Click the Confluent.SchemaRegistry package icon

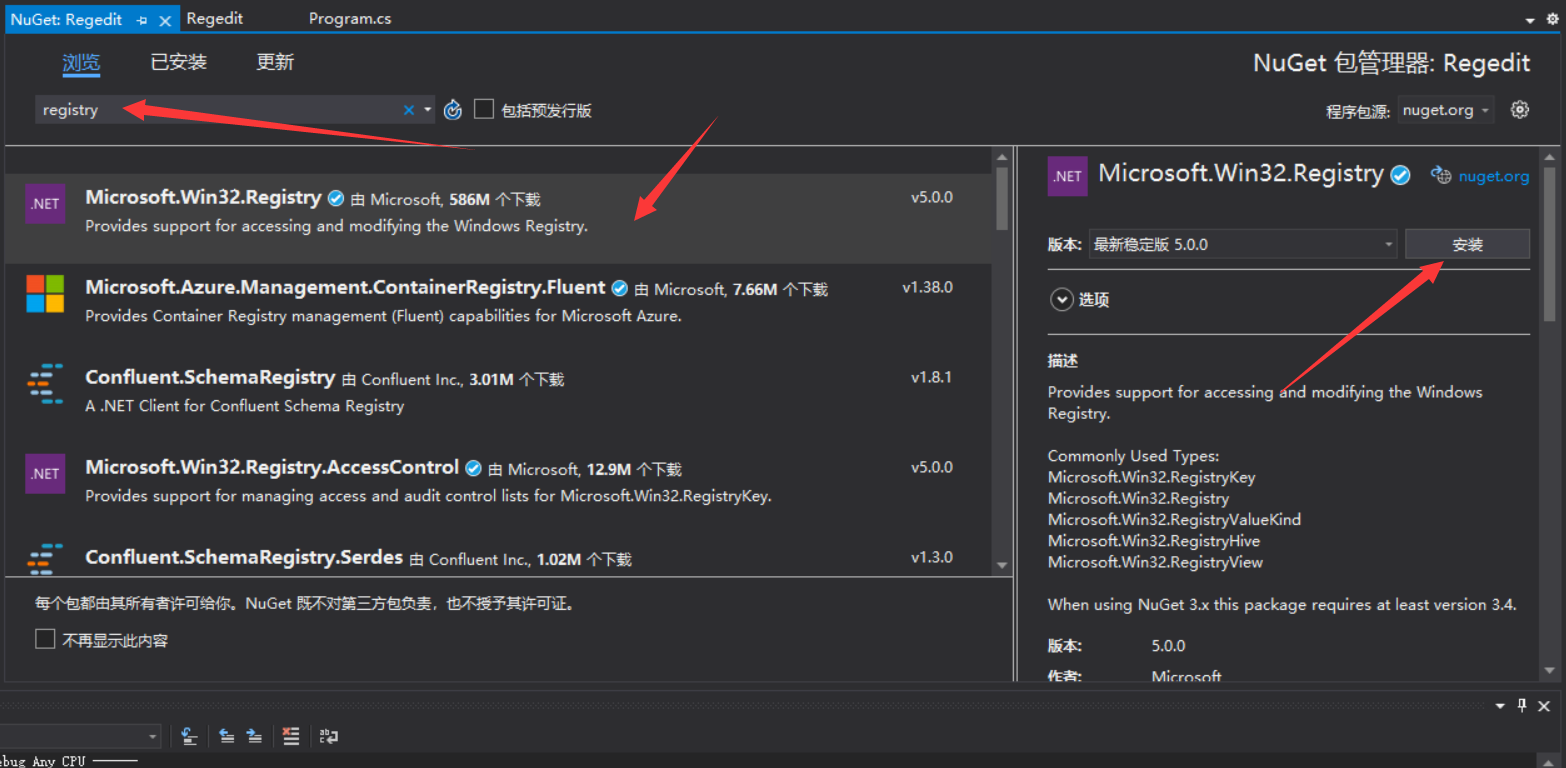pyautogui.click(x=44, y=384)
